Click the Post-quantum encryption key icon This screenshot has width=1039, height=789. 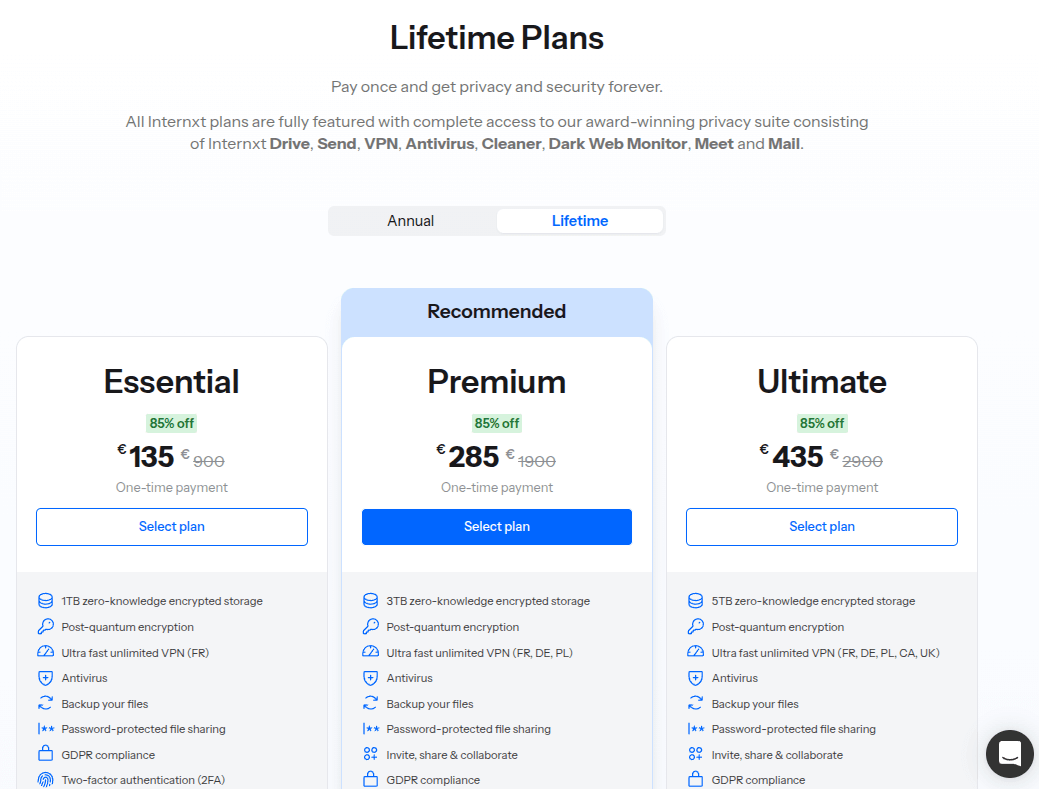click(45, 626)
